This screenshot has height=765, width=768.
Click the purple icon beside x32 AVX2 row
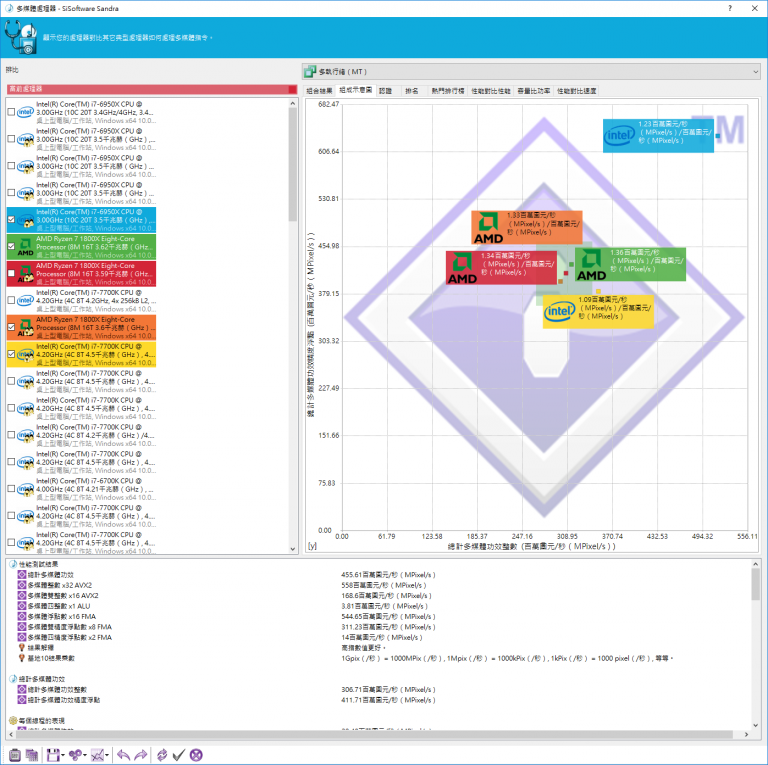22,585
